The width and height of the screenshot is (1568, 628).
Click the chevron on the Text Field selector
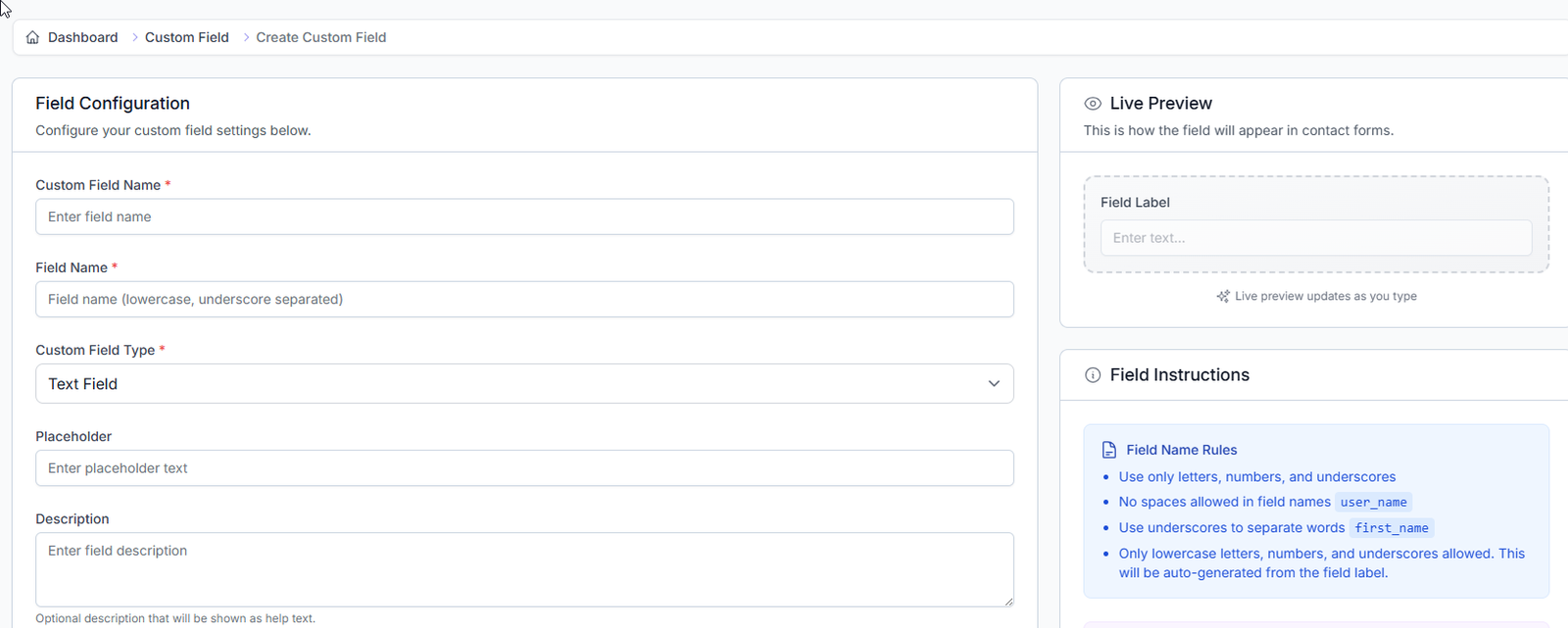tap(993, 384)
